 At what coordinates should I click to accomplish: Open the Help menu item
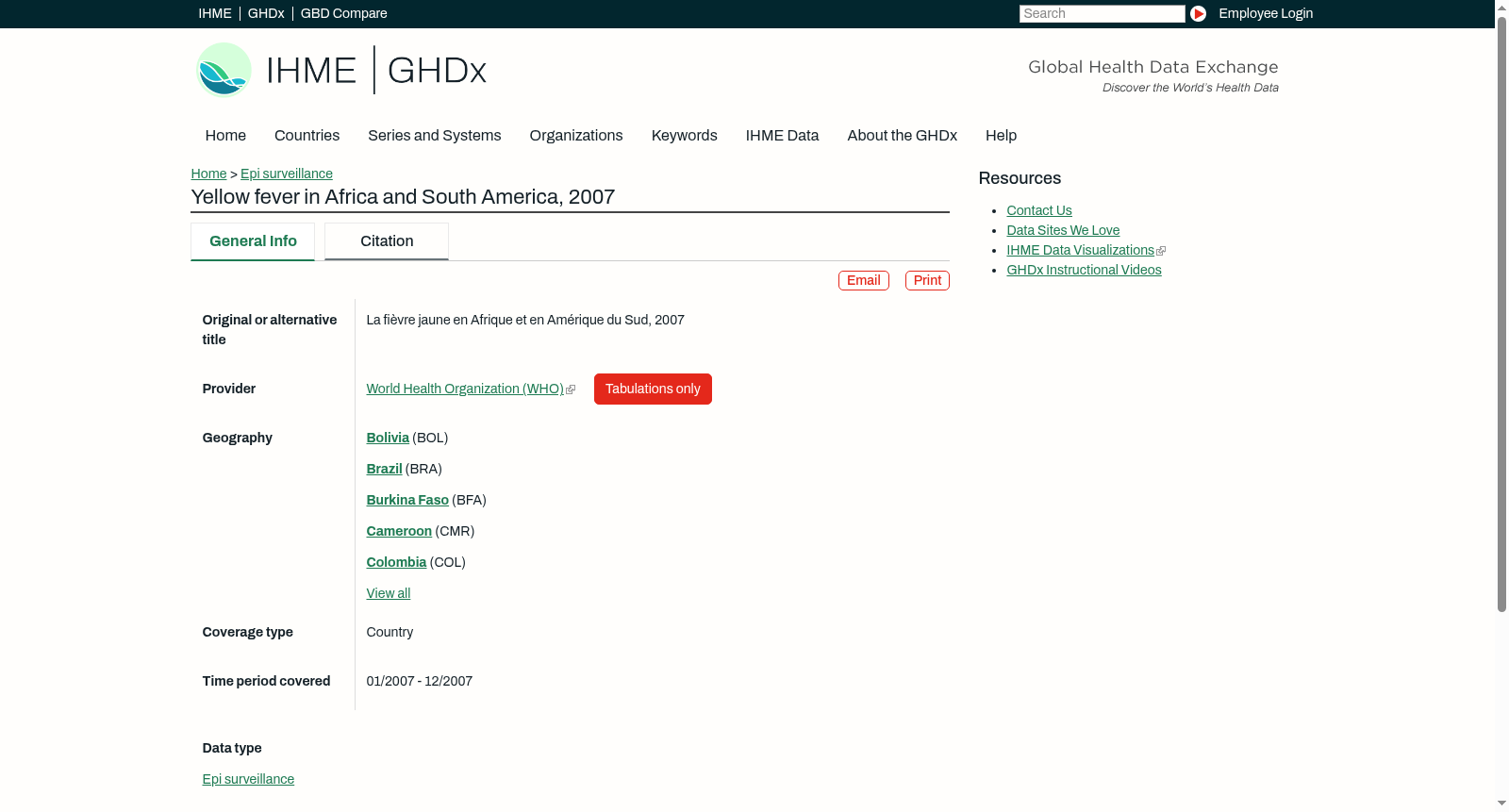pos(1001,136)
